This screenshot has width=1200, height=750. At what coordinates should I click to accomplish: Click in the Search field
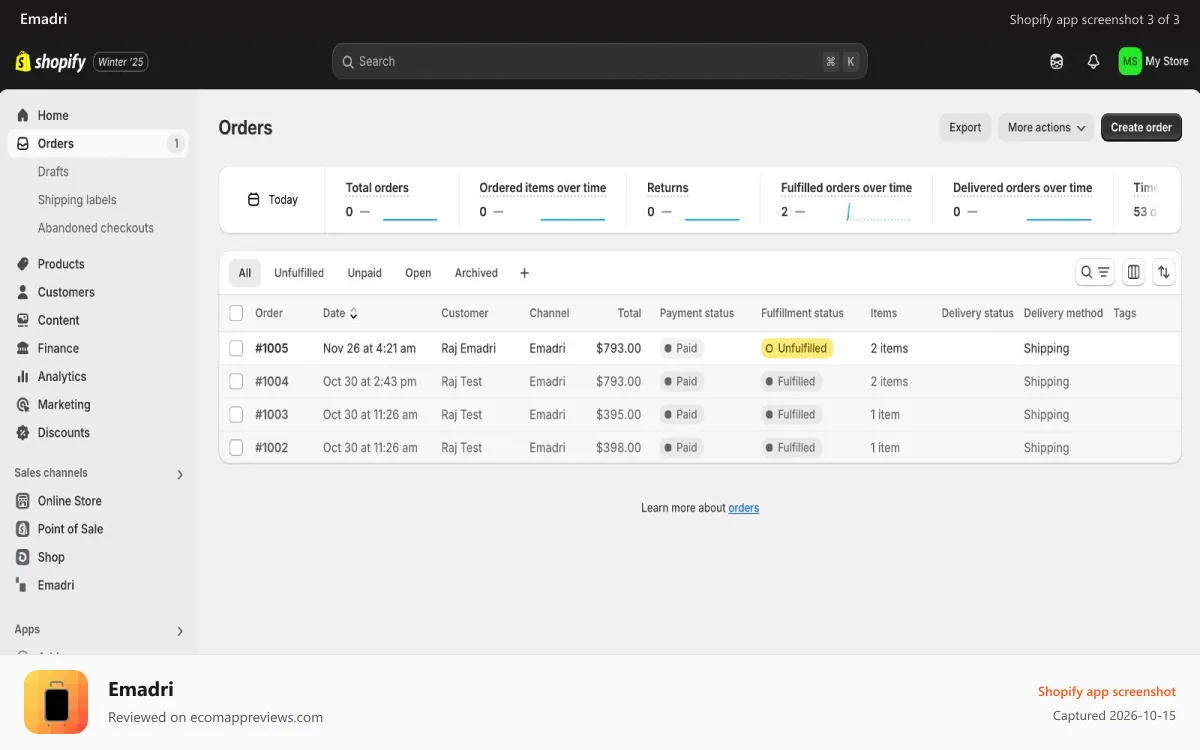(x=599, y=61)
